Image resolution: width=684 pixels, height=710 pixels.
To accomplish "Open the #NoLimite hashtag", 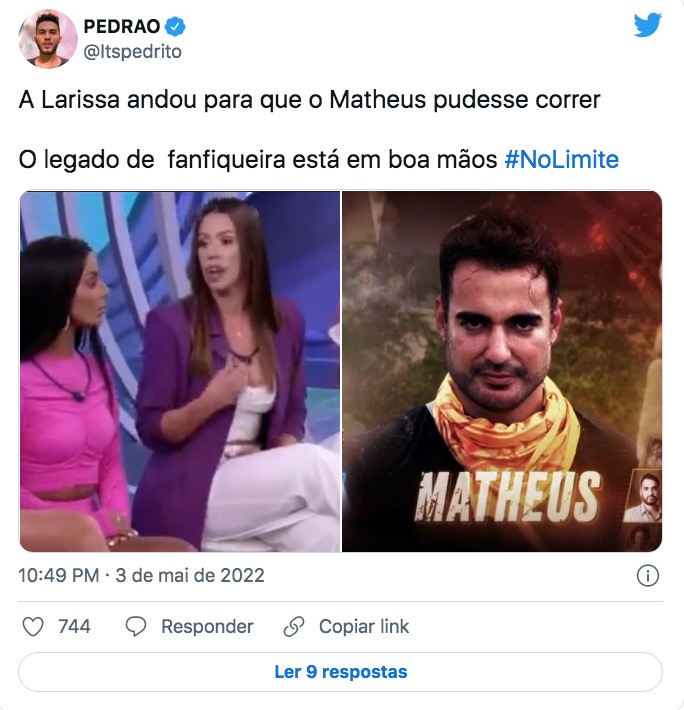I will click(561, 159).
